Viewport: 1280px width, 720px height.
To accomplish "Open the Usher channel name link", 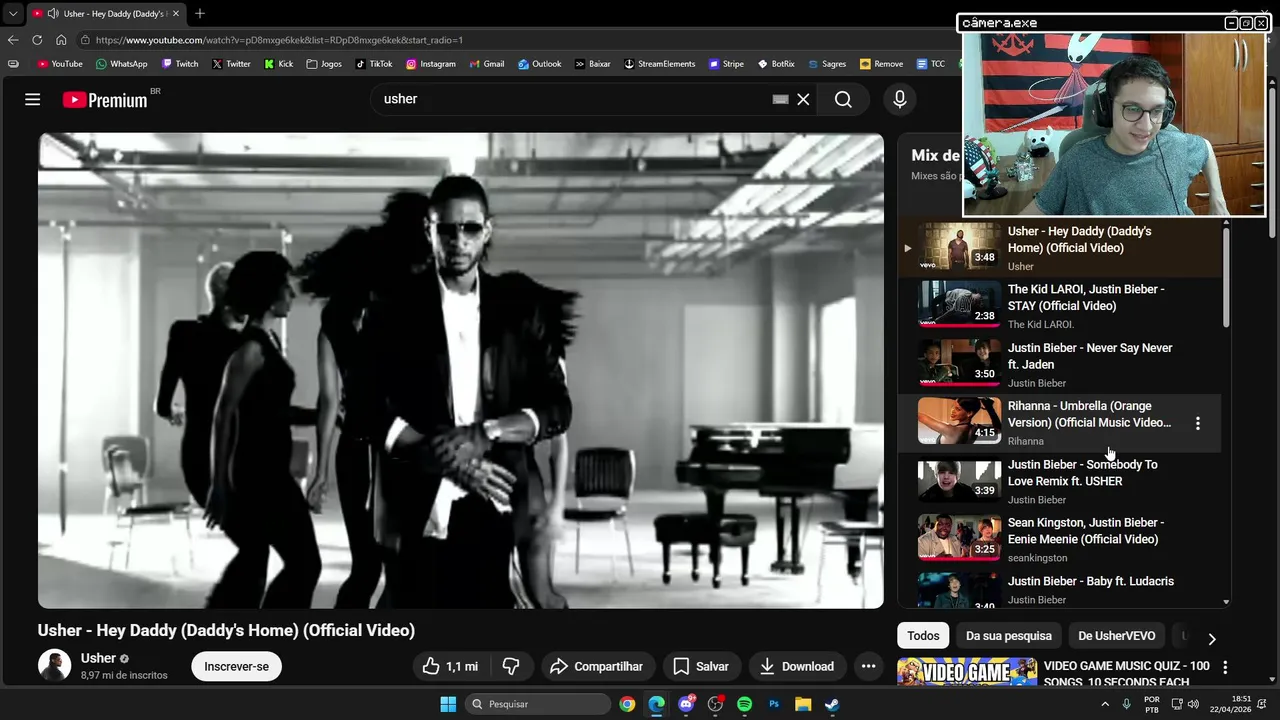I will click(98, 658).
